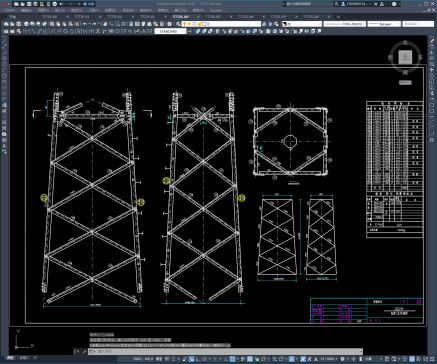Click the status bar Customization icon

433,359
